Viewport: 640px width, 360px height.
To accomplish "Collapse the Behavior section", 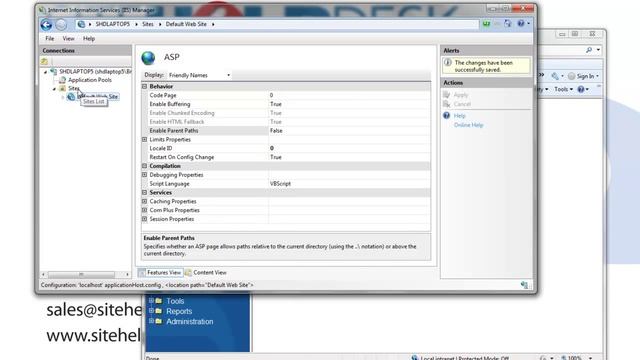I will pyautogui.click(x=144, y=87).
